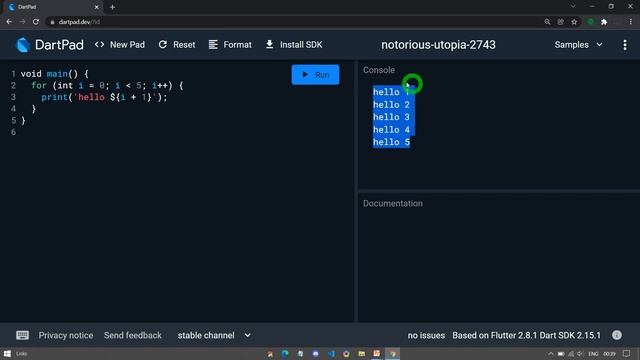This screenshot has height=360, width=640.
Task: Click the zoom magnifier icon in the address bar
Action: (x=547, y=22)
